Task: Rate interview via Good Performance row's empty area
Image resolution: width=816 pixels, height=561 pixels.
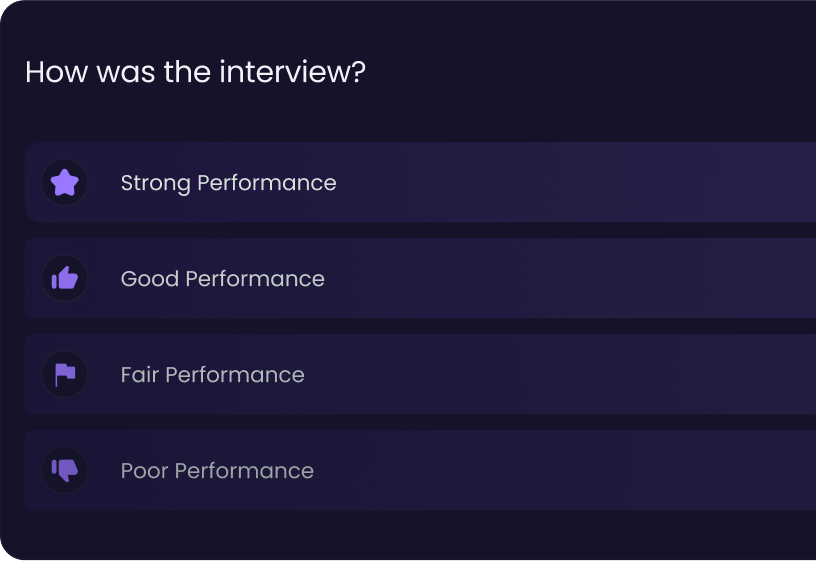Action: [572, 278]
